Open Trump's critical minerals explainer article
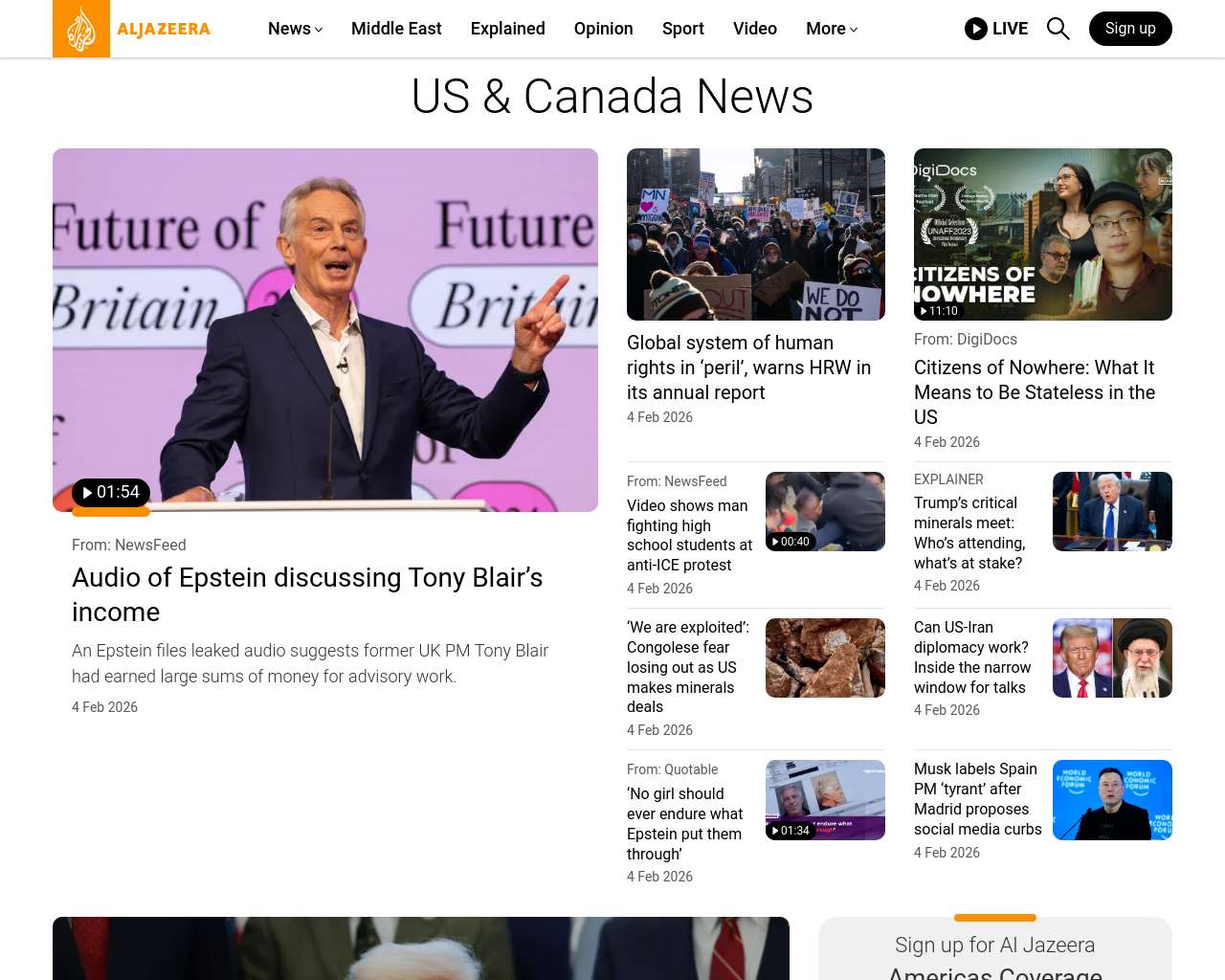The image size is (1225, 980). (x=969, y=532)
